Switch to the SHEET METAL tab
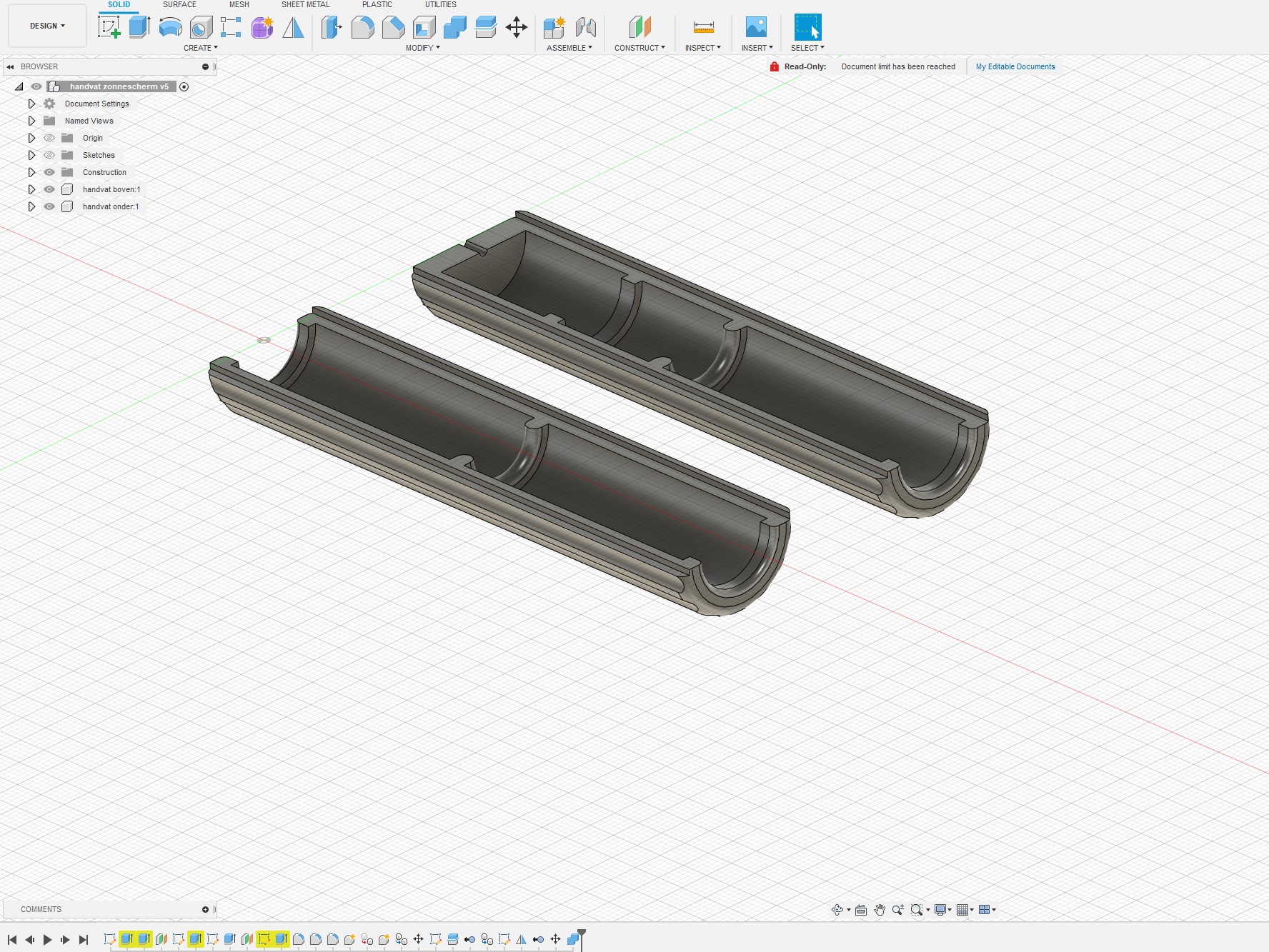Viewport: 1269px width, 952px height. tap(306, 5)
